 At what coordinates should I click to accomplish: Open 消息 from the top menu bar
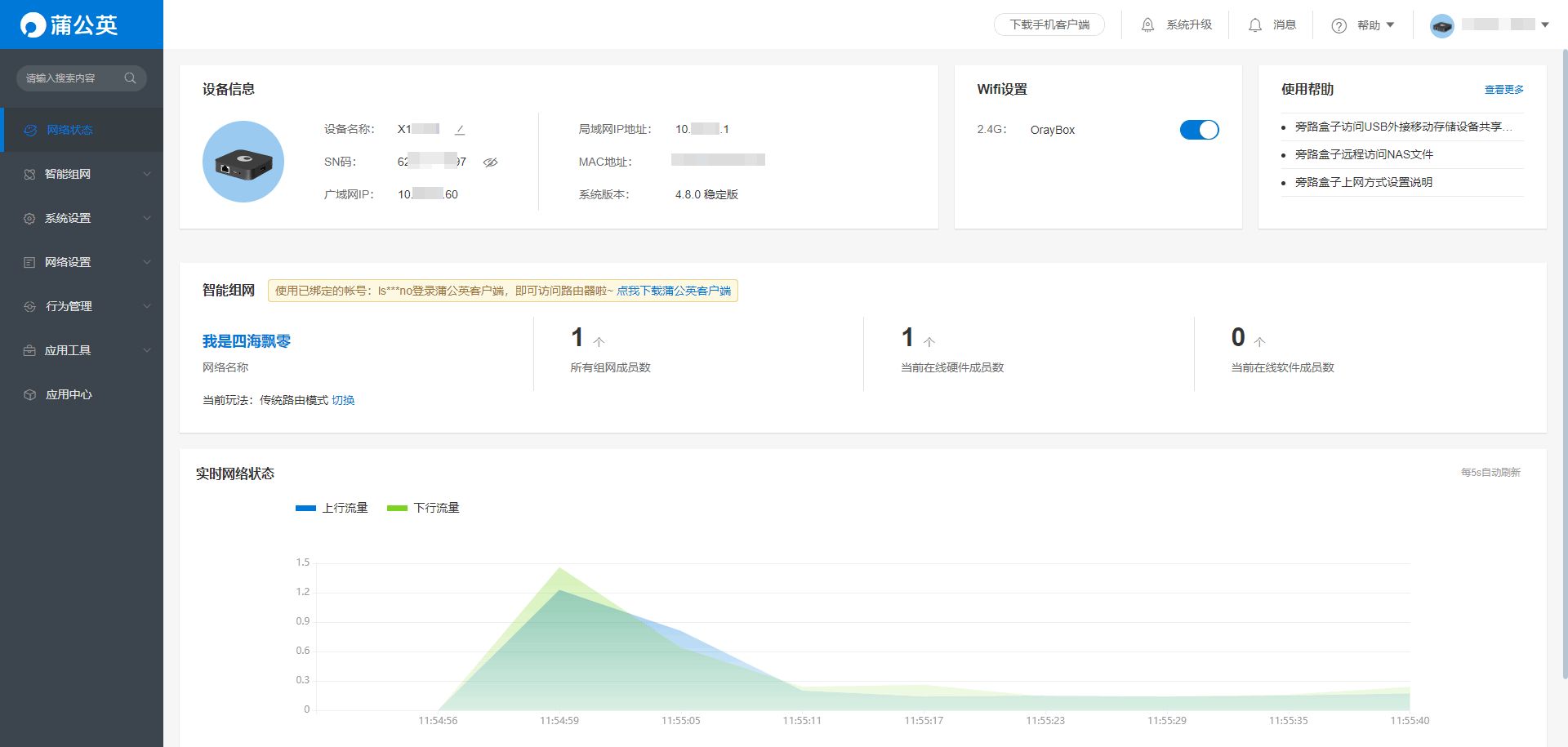(1271, 24)
